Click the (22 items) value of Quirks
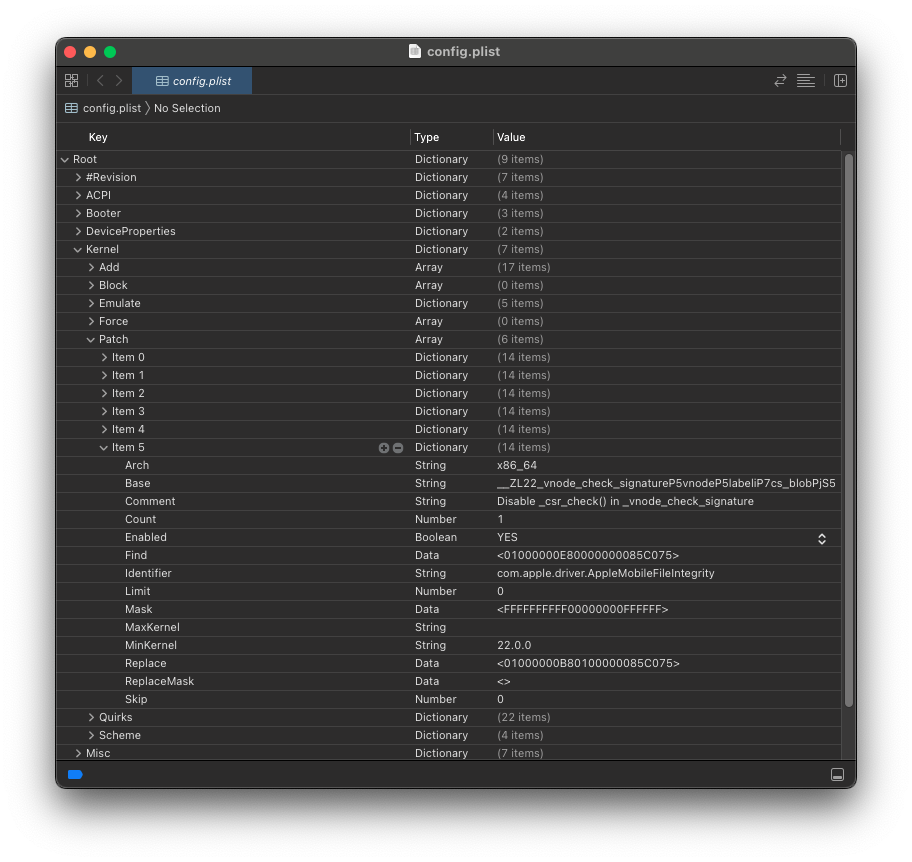Viewport: 912px width, 862px height. coord(523,718)
